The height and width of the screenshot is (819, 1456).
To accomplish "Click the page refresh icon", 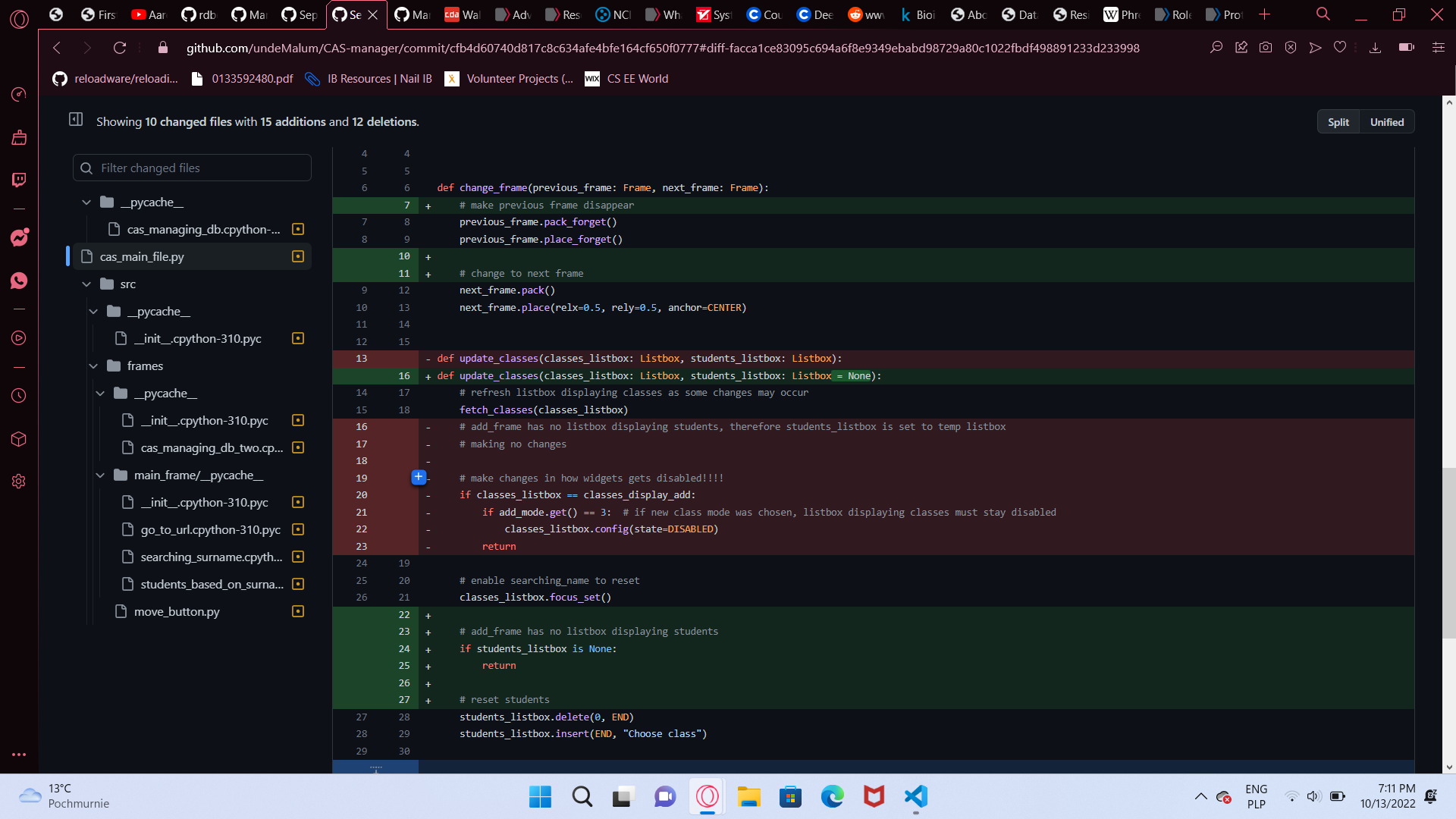I will [119, 47].
